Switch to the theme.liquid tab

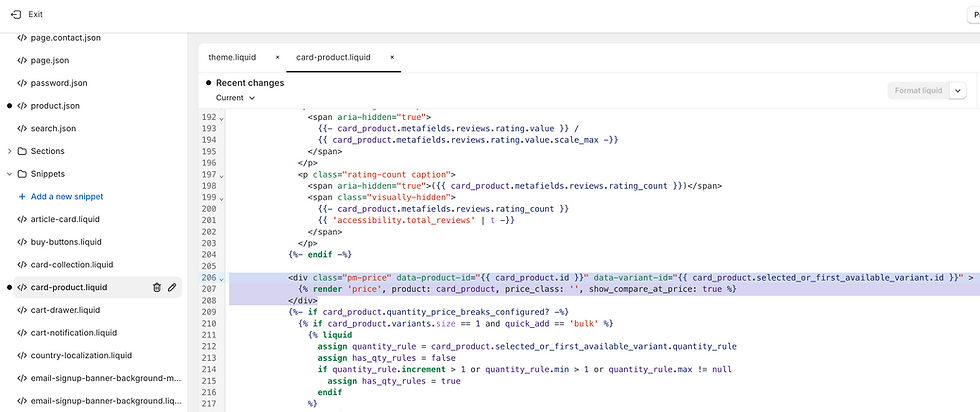[232, 57]
